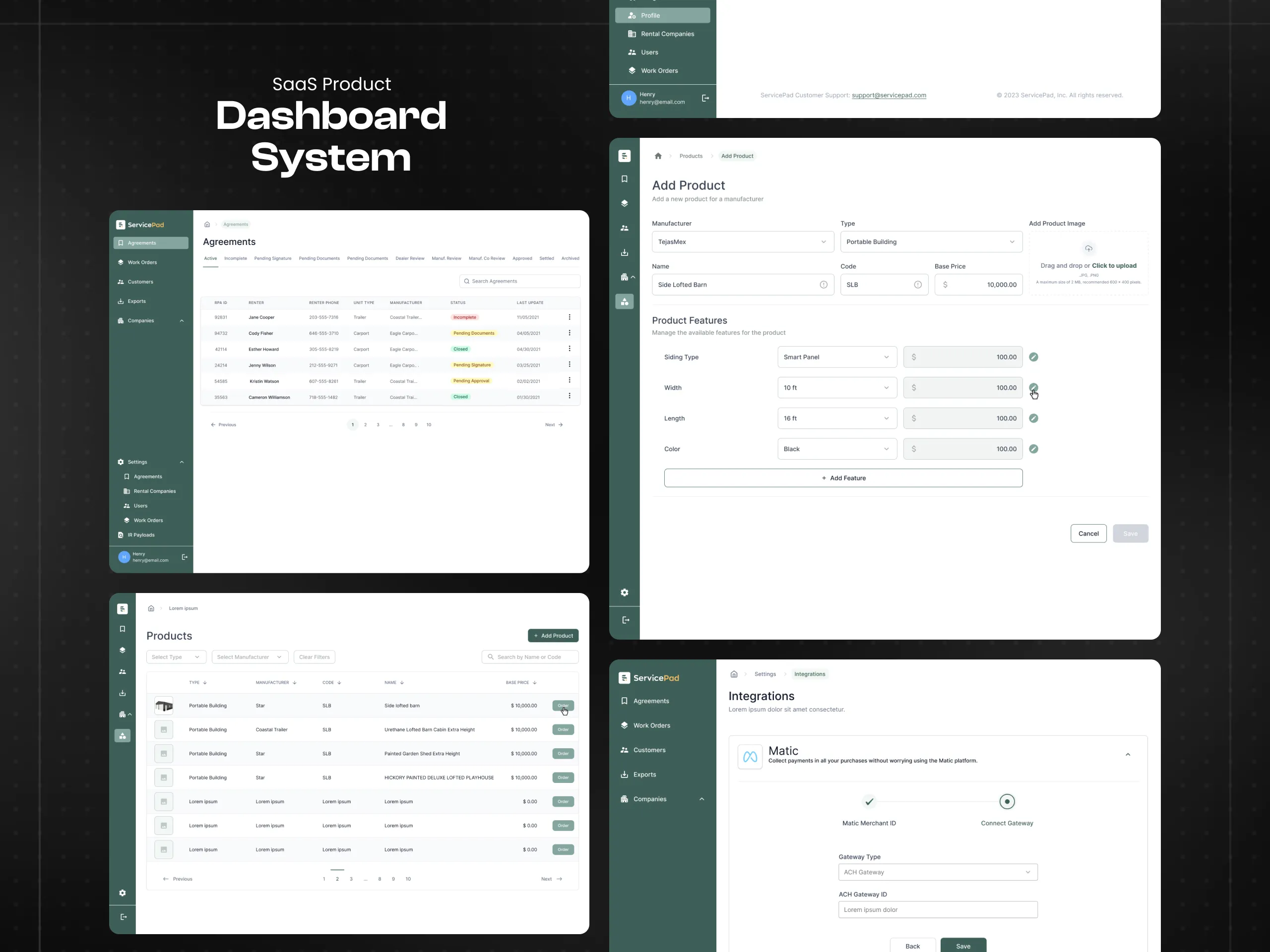This screenshot has height=952, width=1270.
Task: Go to page 2 in Agreements pagination
Action: tap(365, 424)
